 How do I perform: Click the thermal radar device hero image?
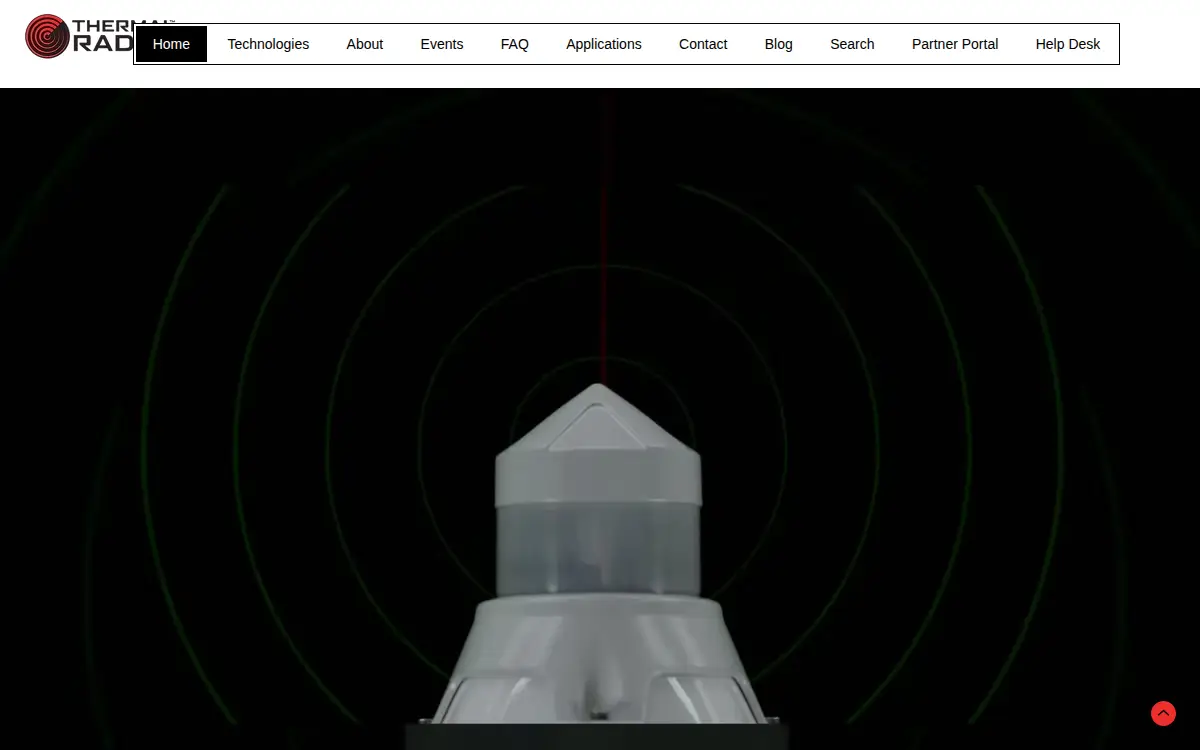click(600, 419)
